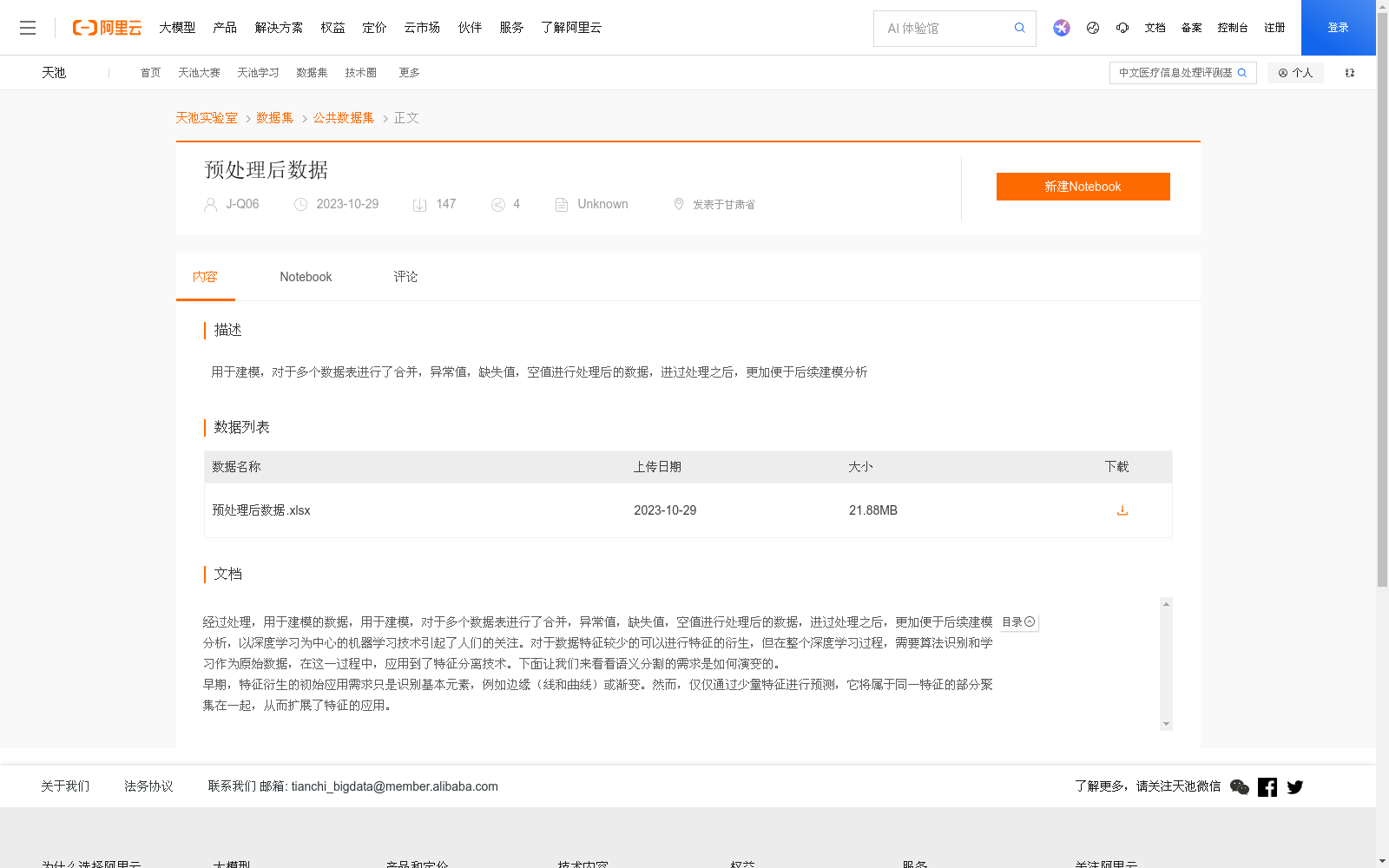Open 服务 menu
The image size is (1389, 868).
[511, 28]
